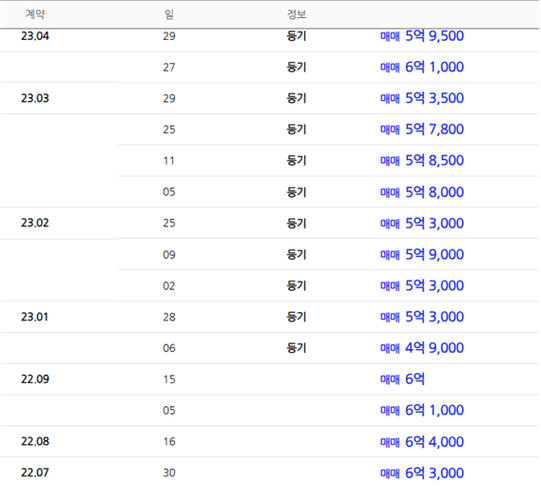Click the day 15 cell

click(x=169, y=379)
